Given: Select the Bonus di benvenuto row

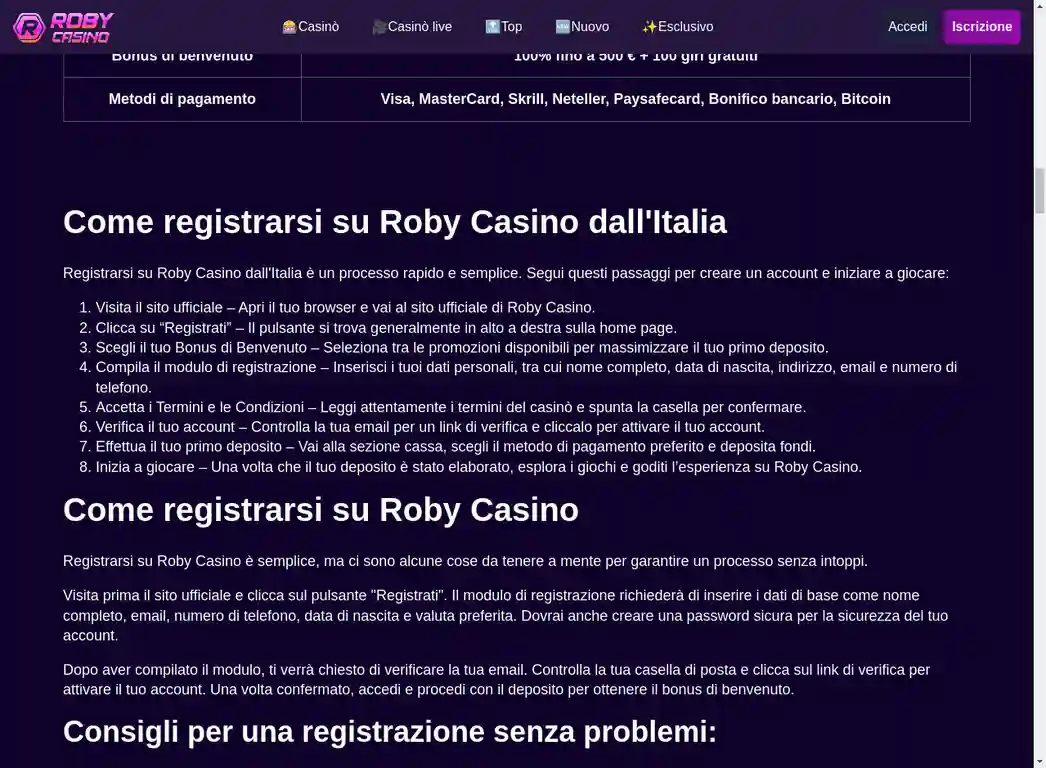Looking at the screenshot, I should tap(181, 55).
